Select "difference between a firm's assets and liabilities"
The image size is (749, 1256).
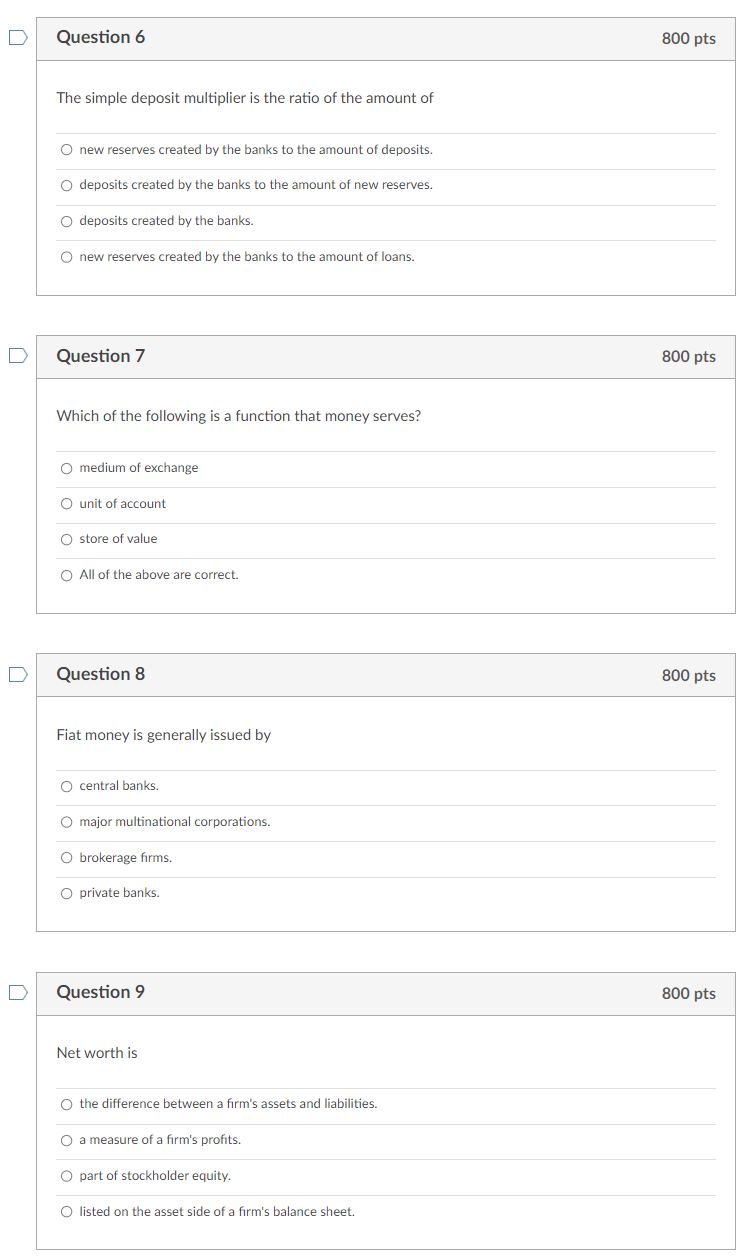pos(66,1104)
